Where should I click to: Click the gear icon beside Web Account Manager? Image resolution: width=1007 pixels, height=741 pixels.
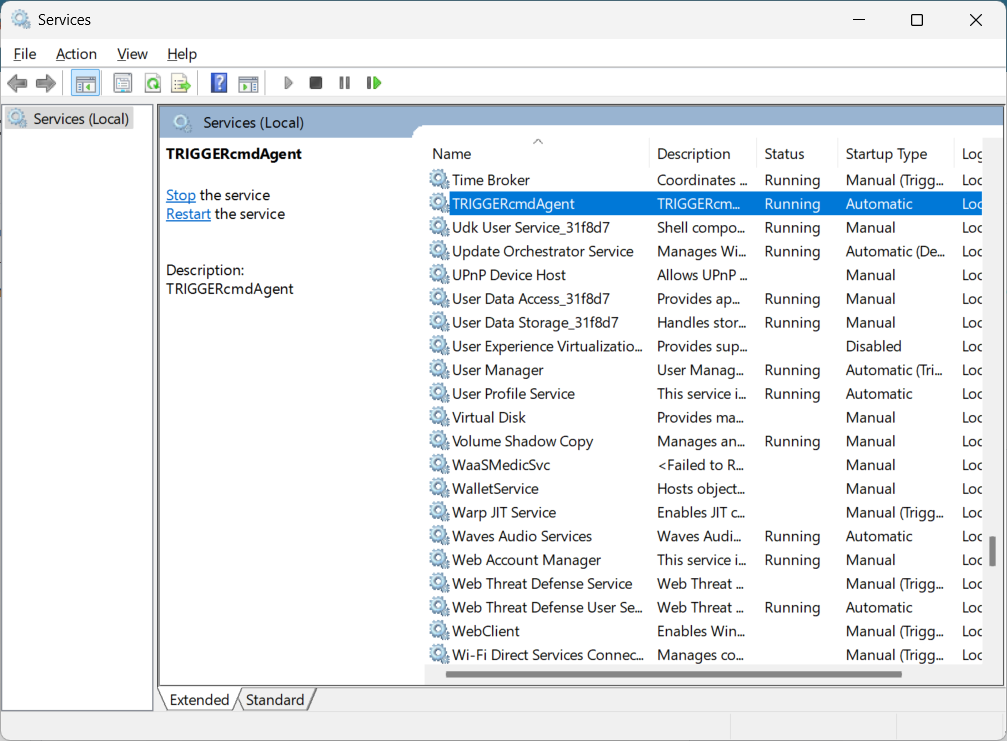tap(439, 559)
